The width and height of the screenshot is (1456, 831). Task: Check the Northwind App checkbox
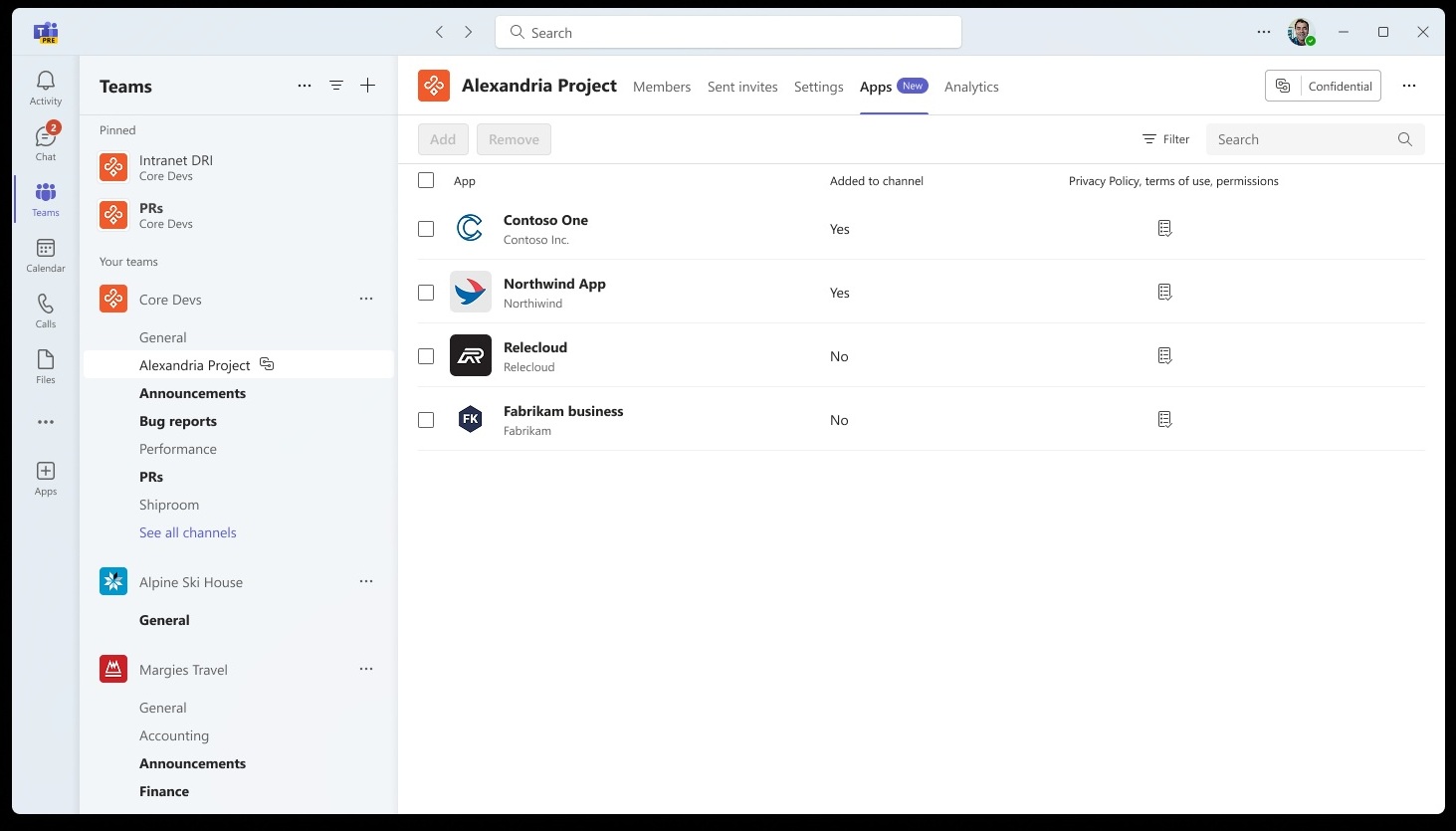click(426, 293)
